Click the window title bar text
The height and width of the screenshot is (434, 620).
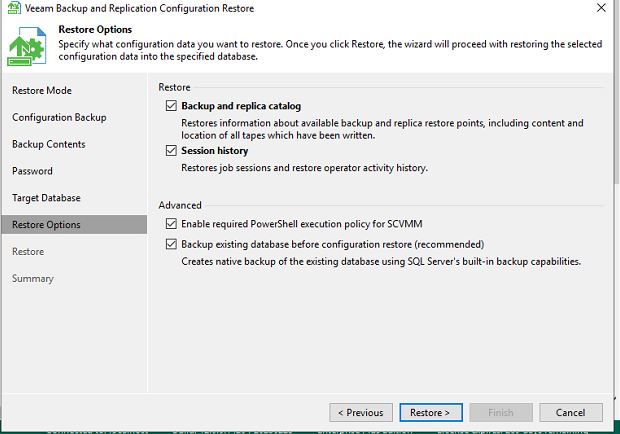point(139,8)
